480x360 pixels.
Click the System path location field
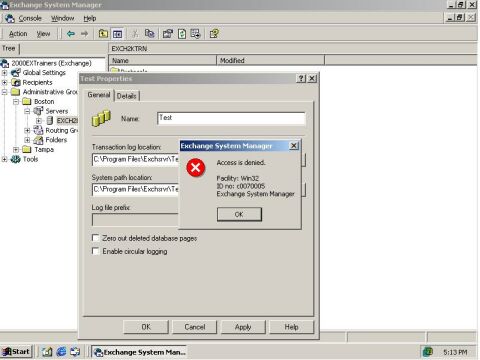[x=135, y=189]
